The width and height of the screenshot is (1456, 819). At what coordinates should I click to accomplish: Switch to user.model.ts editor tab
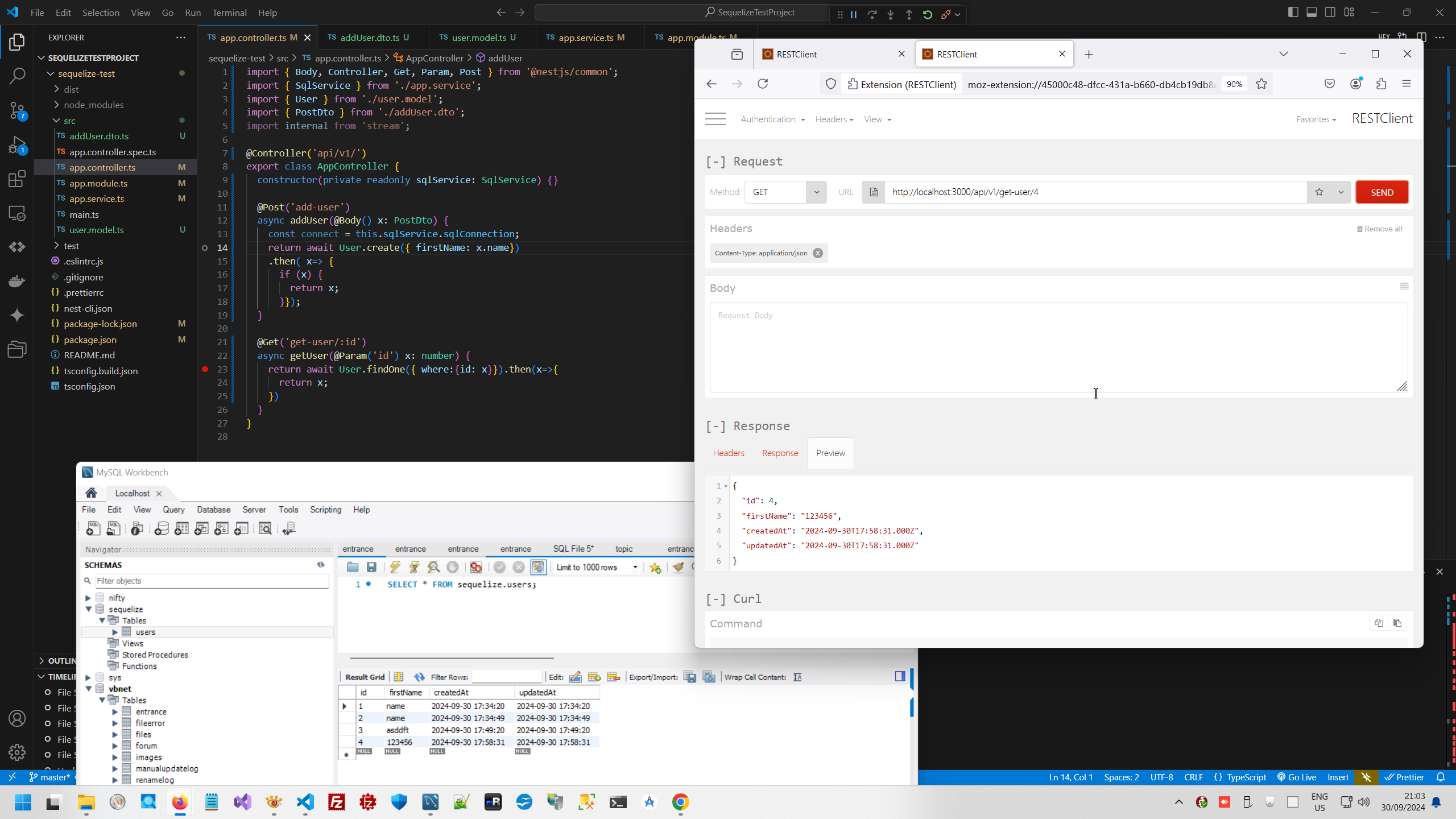pos(478,38)
